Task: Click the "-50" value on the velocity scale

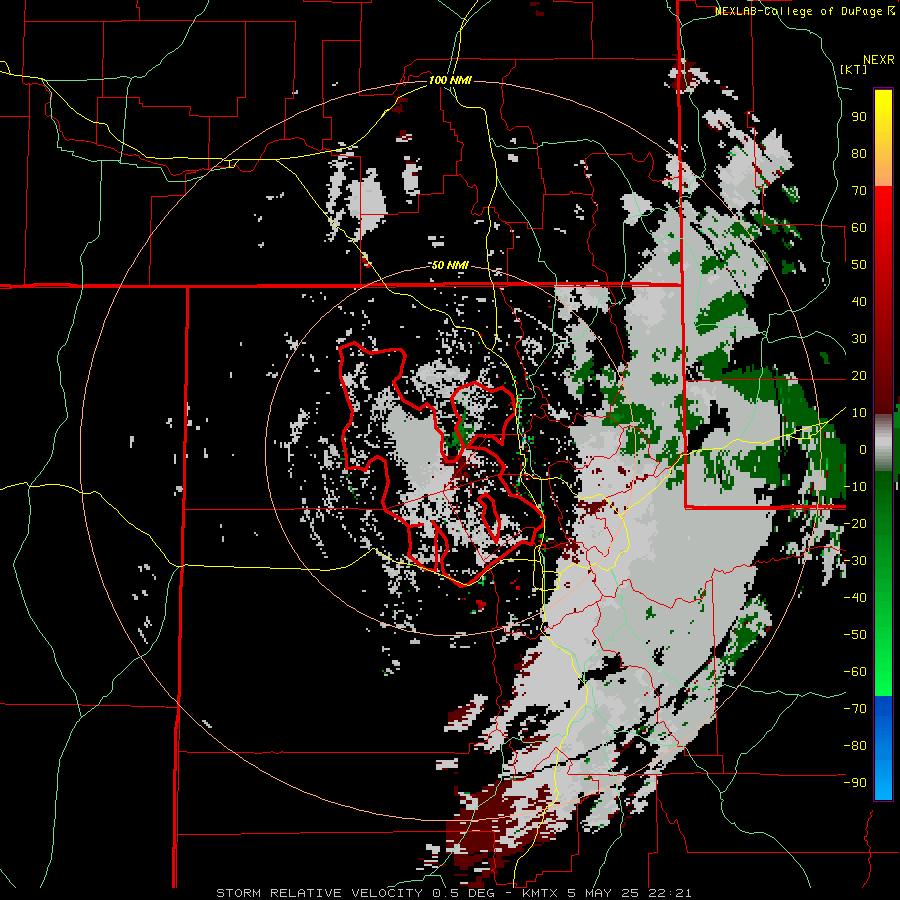Action: 855,635
